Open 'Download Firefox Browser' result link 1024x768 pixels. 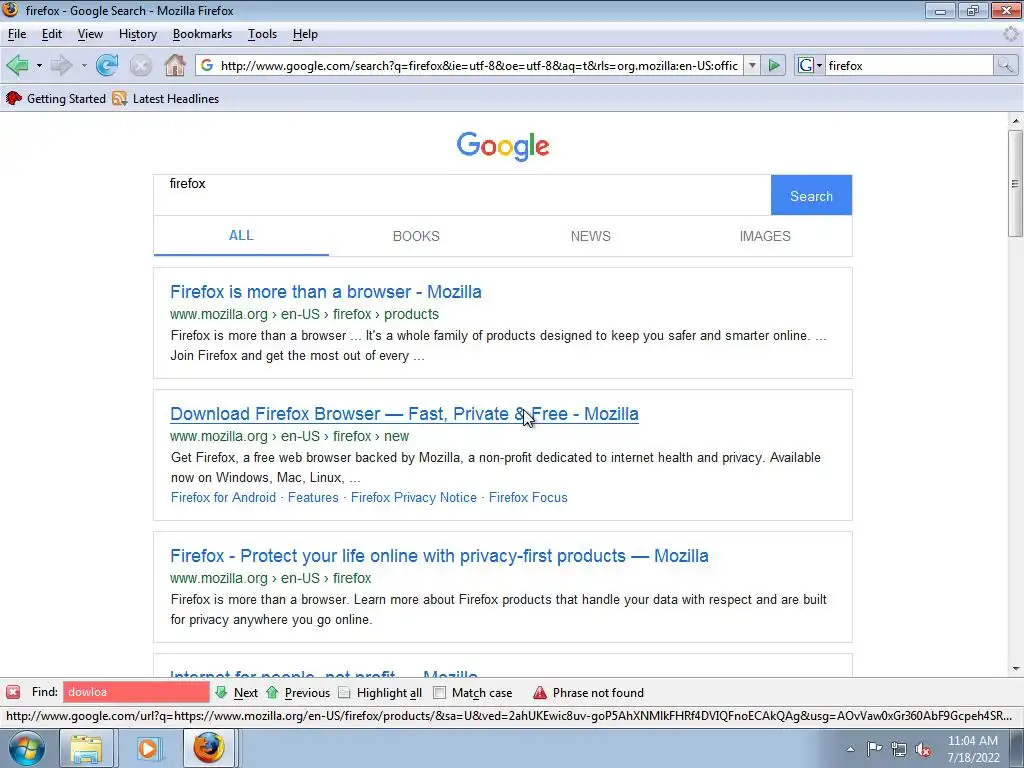pyautogui.click(x=404, y=414)
